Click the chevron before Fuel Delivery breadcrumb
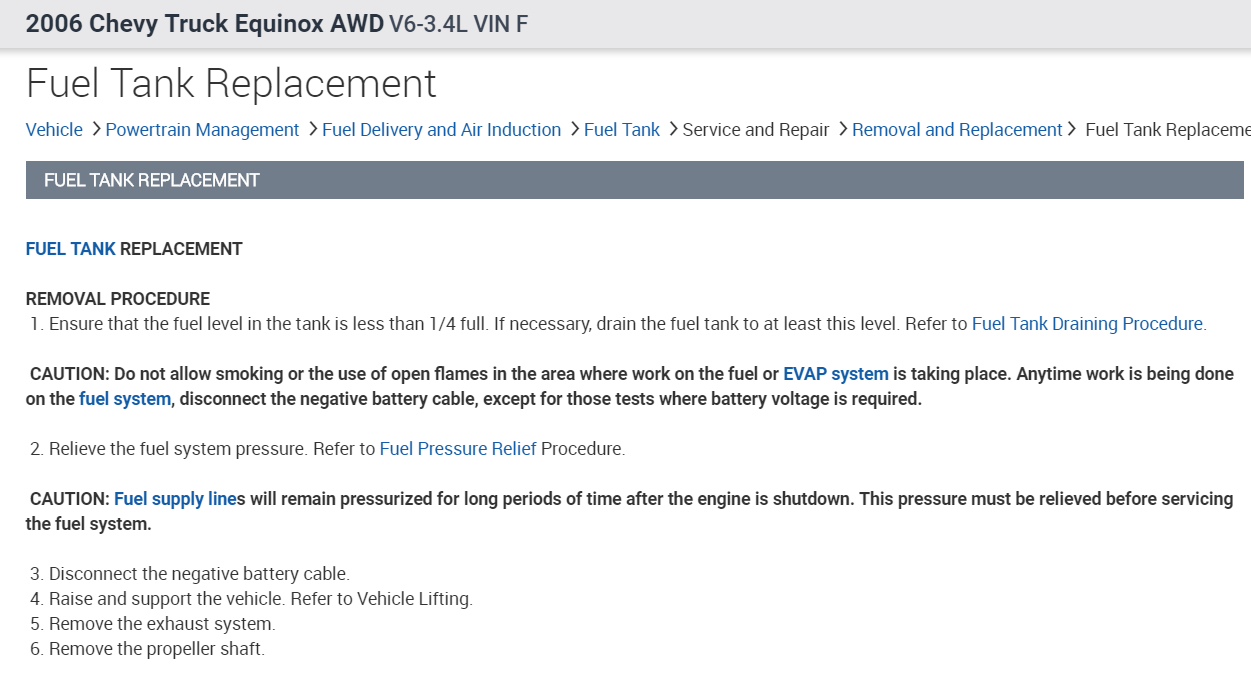This screenshot has width=1251, height=692. coord(313,129)
